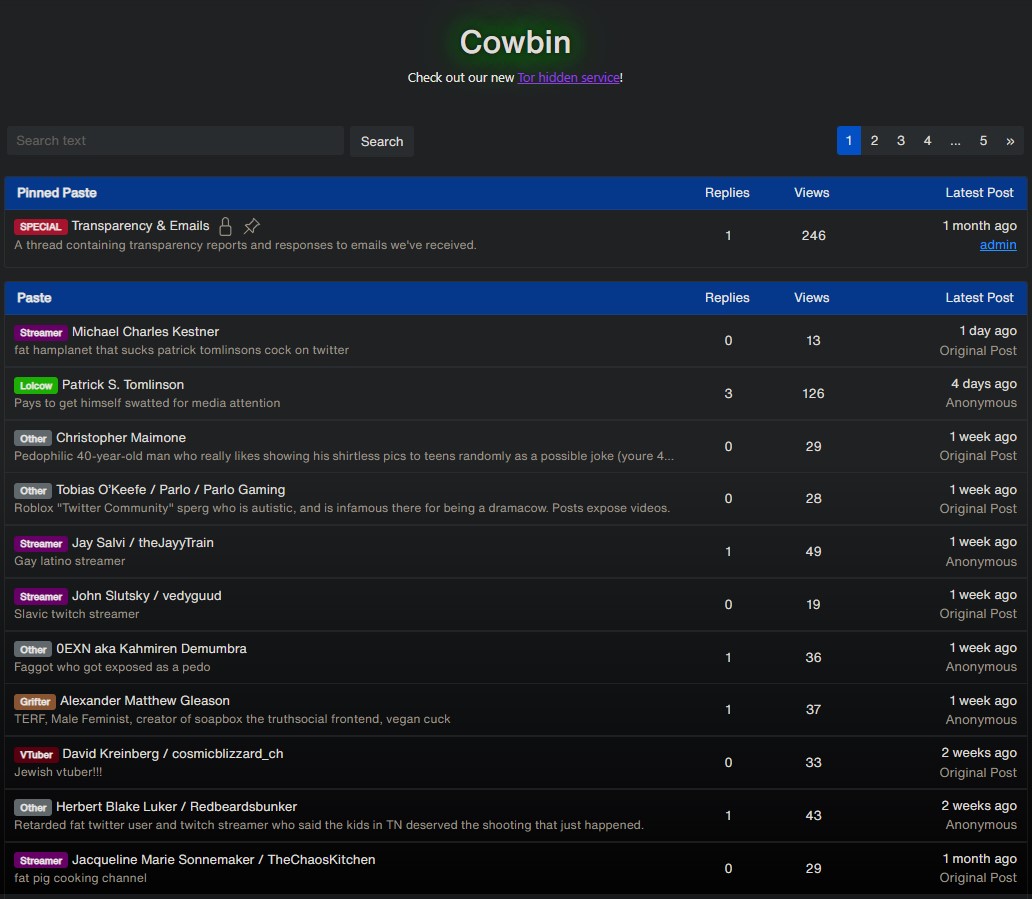The width and height of the screenshot is (1032, 899).
Task: Click the admin user link
Action: click(997, 245)
